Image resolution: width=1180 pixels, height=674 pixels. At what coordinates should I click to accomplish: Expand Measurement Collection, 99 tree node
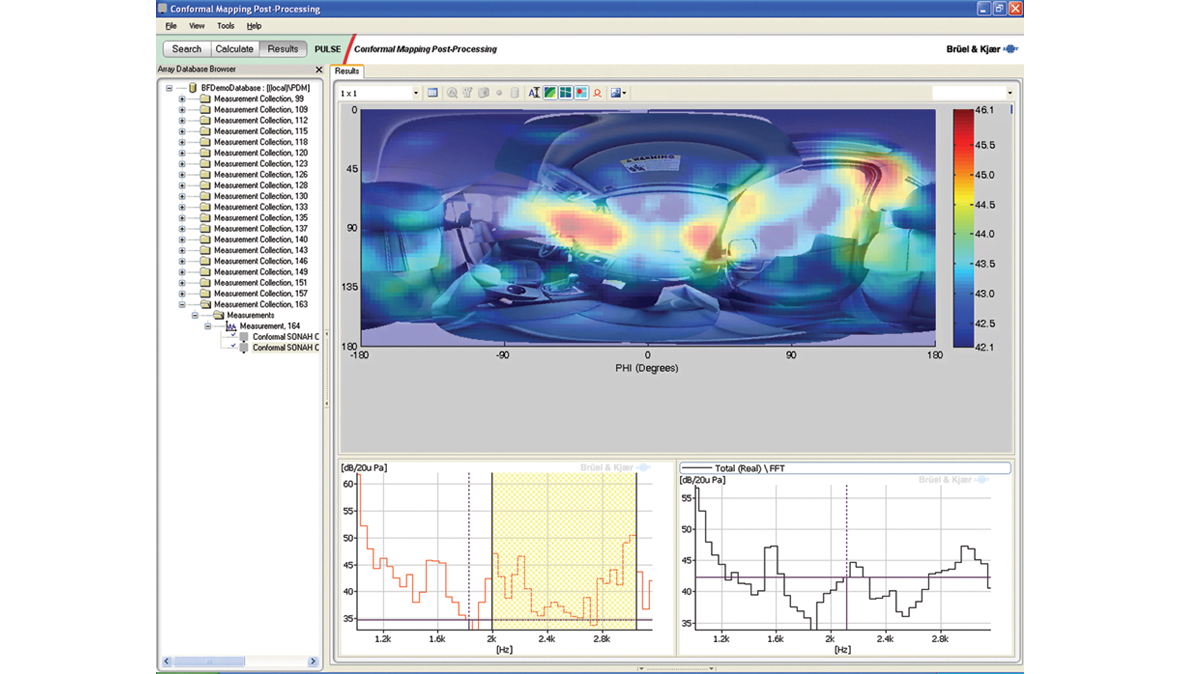tap(182, 99)
